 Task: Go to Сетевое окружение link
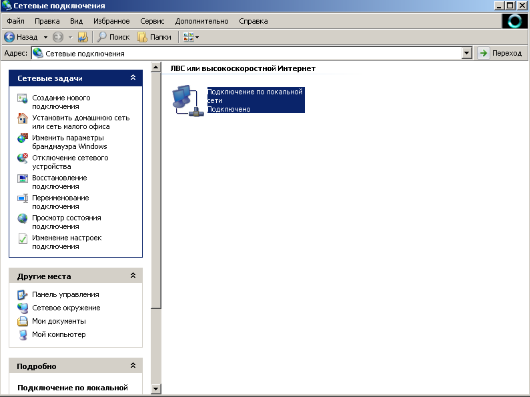point(66,308)
